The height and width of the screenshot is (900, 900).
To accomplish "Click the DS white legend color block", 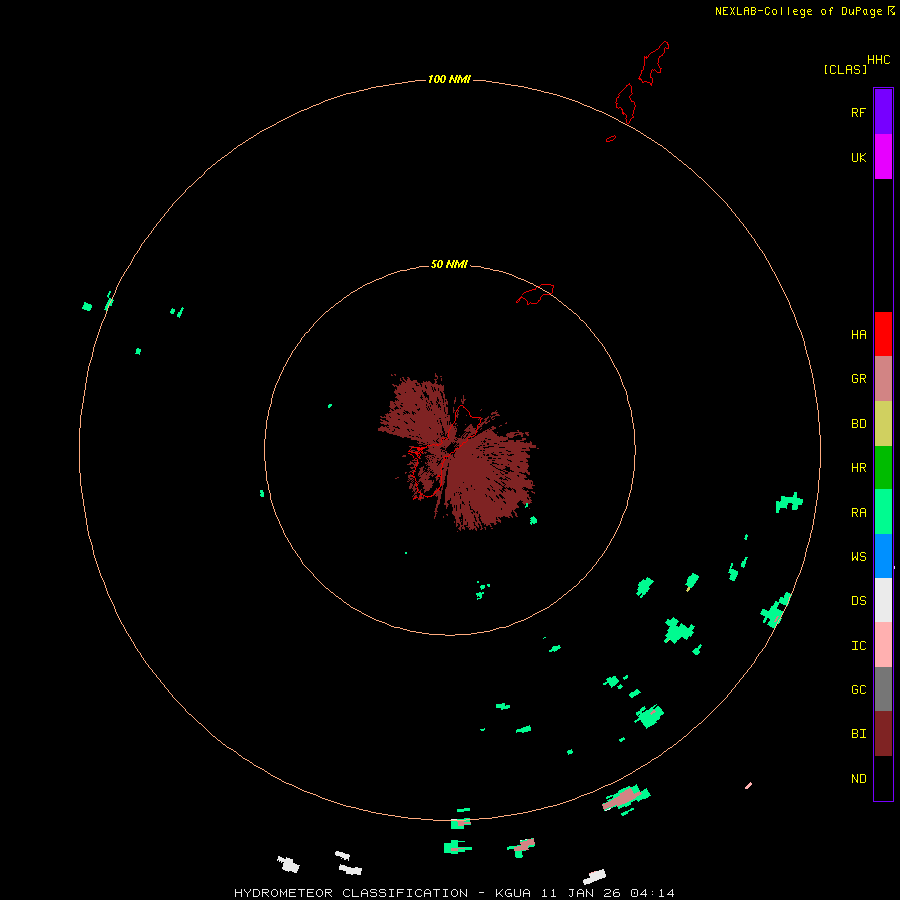I will 883,600.
